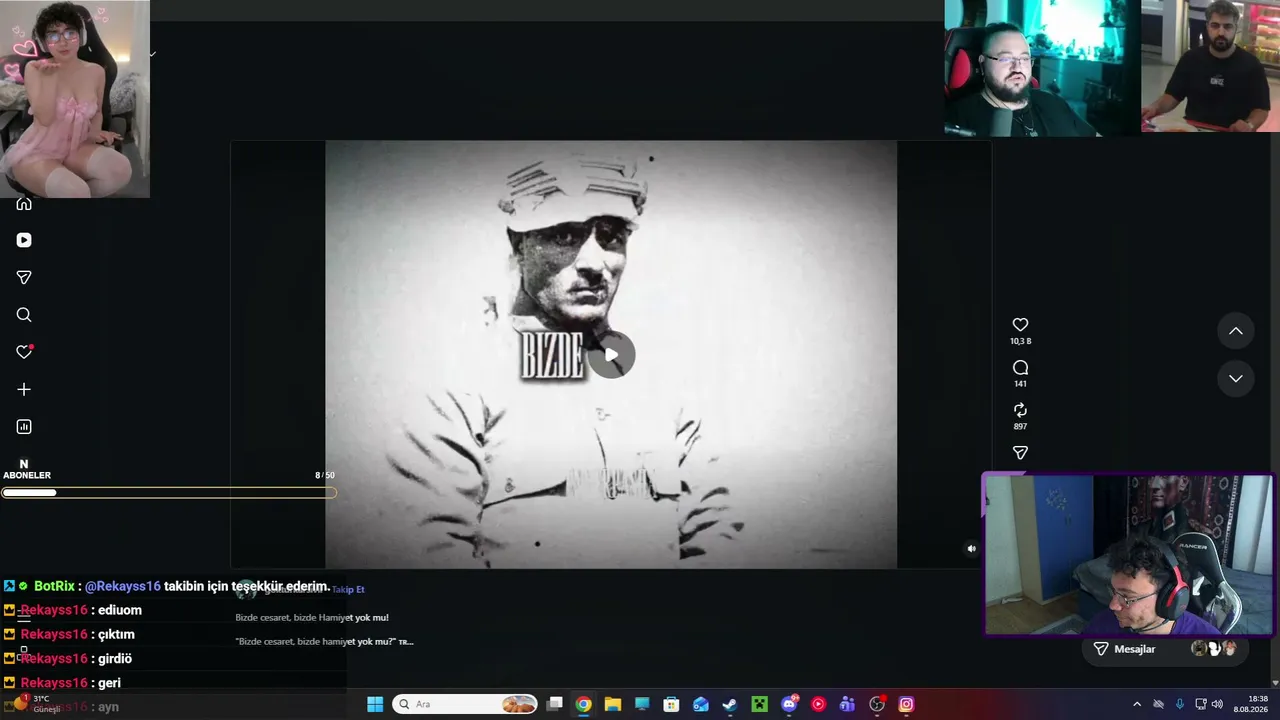Go to the Home feed from the sidebar
The height and width of the screenshot is (720, 1280).
[24, 203]
